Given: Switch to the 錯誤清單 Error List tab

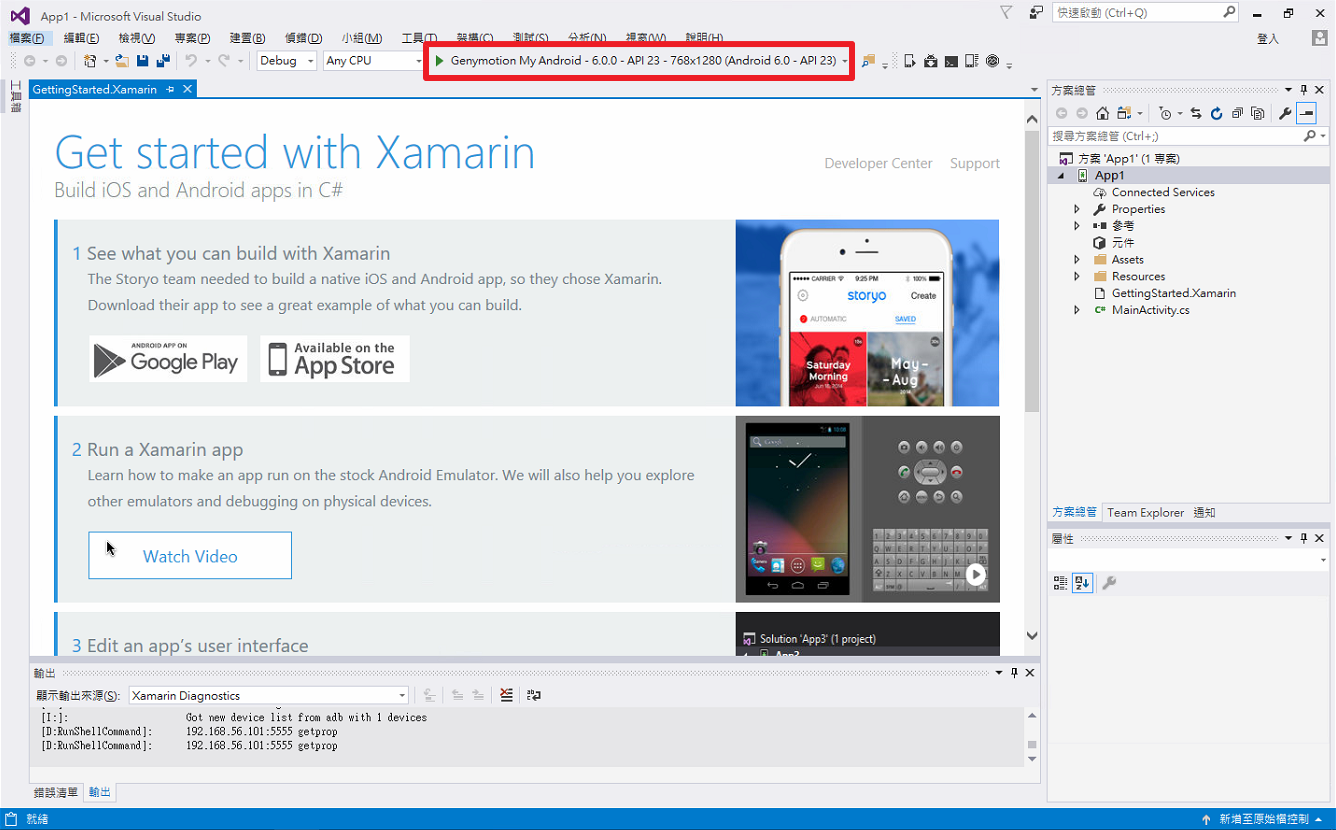Looking at the screenshot, I should tap(55, 792).
